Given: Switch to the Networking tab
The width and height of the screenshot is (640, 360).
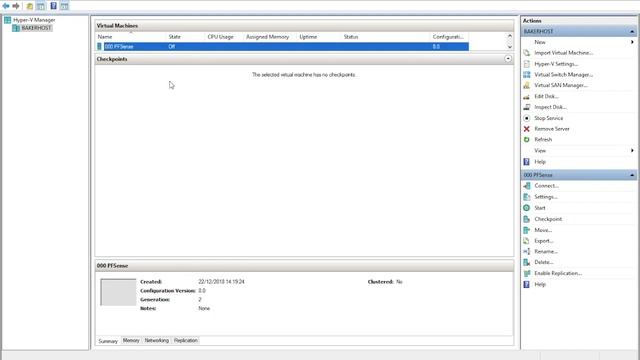Looking at the screenshot, I should click(x=156, y=340).
